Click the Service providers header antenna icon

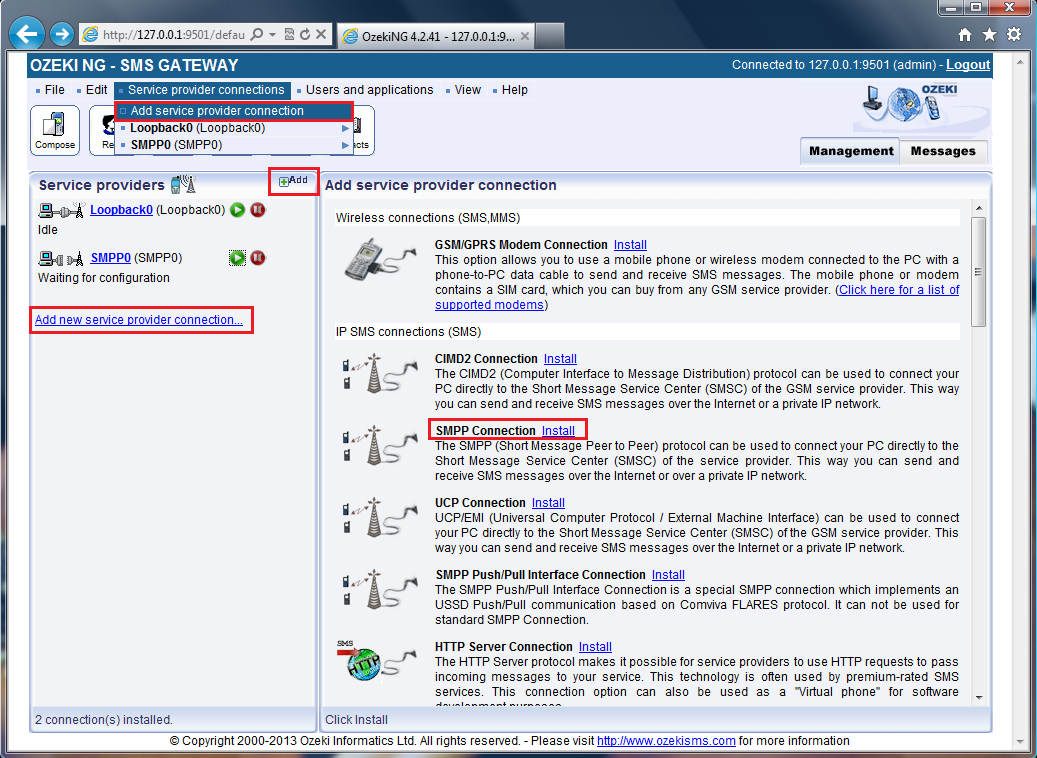(183, 184)
